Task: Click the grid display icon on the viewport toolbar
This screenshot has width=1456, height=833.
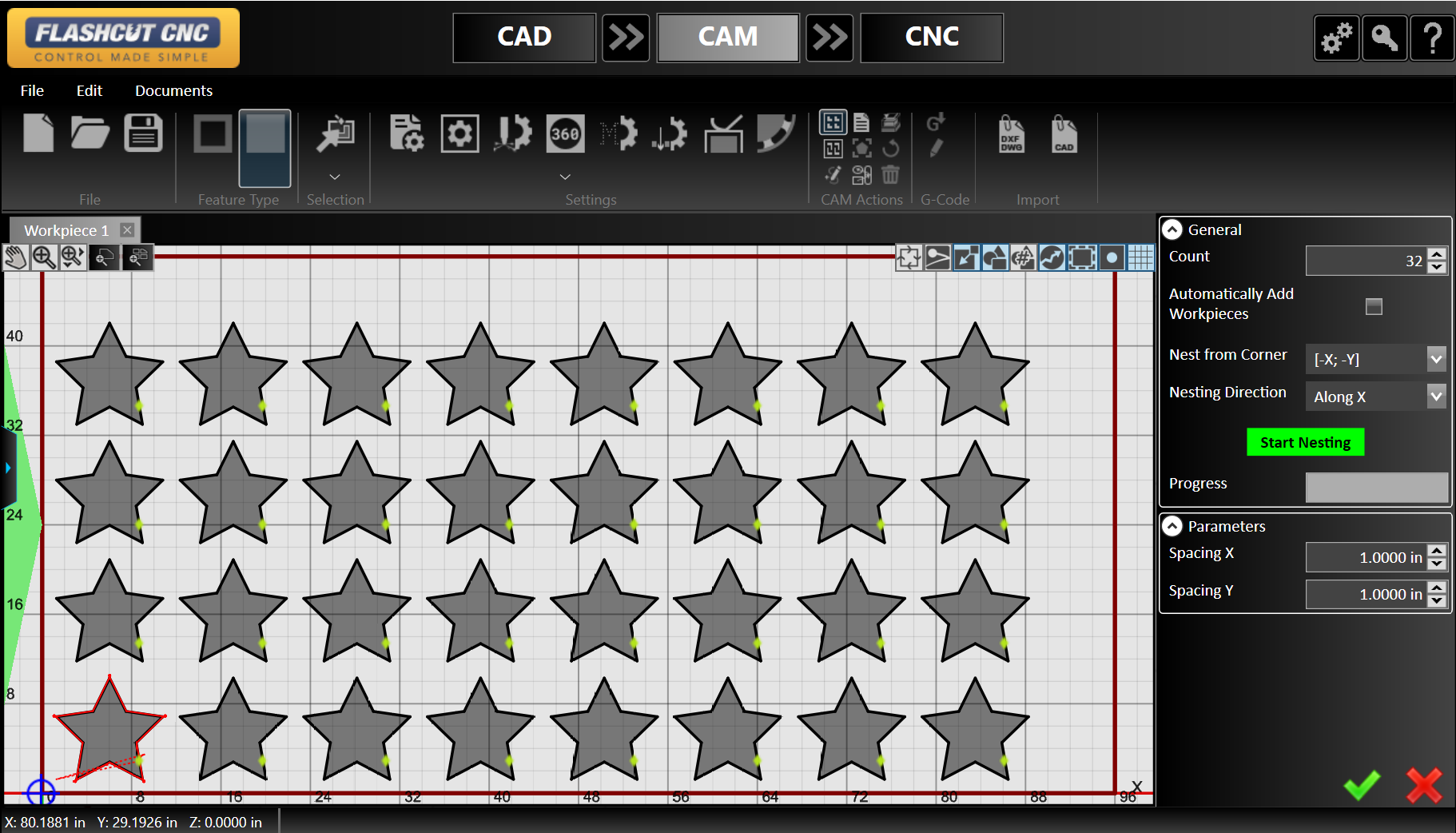Action: 1140,257
